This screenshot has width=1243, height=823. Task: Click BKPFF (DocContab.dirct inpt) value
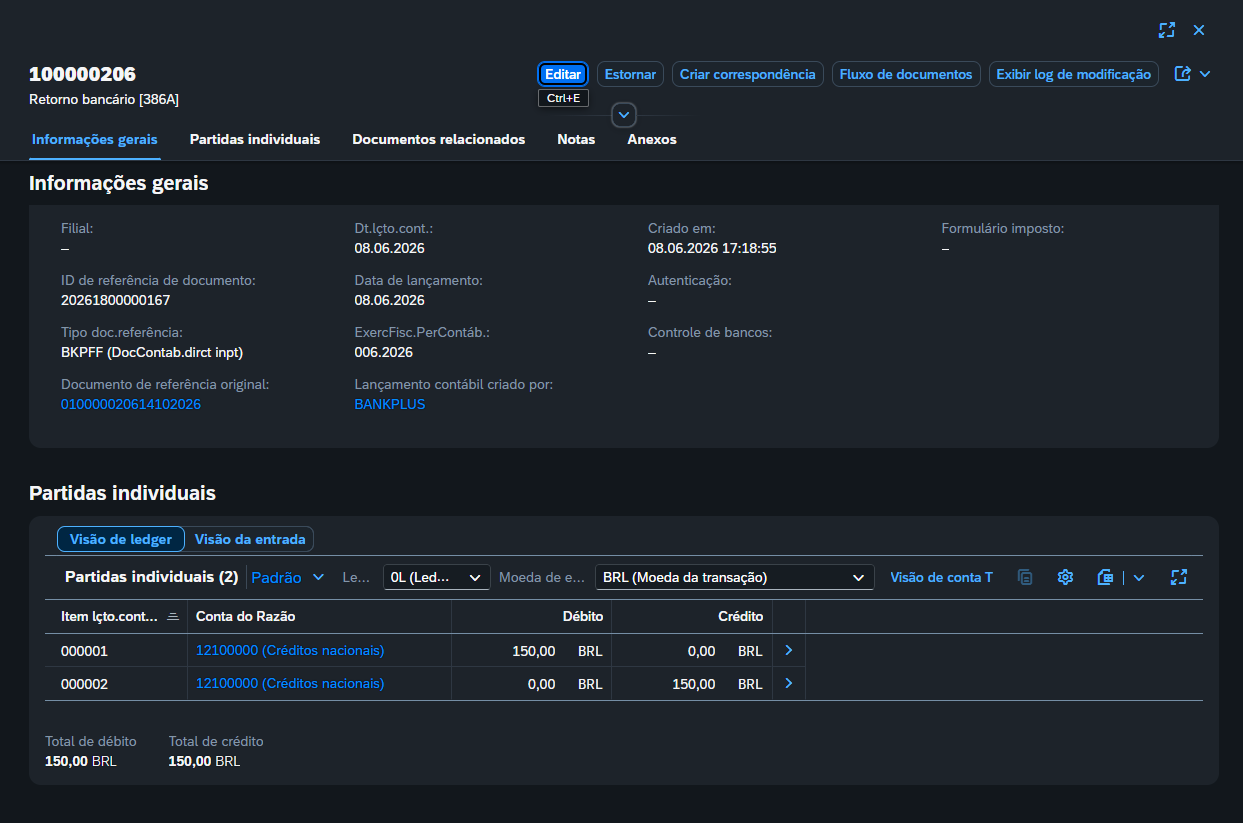click(x=152, y=352)
